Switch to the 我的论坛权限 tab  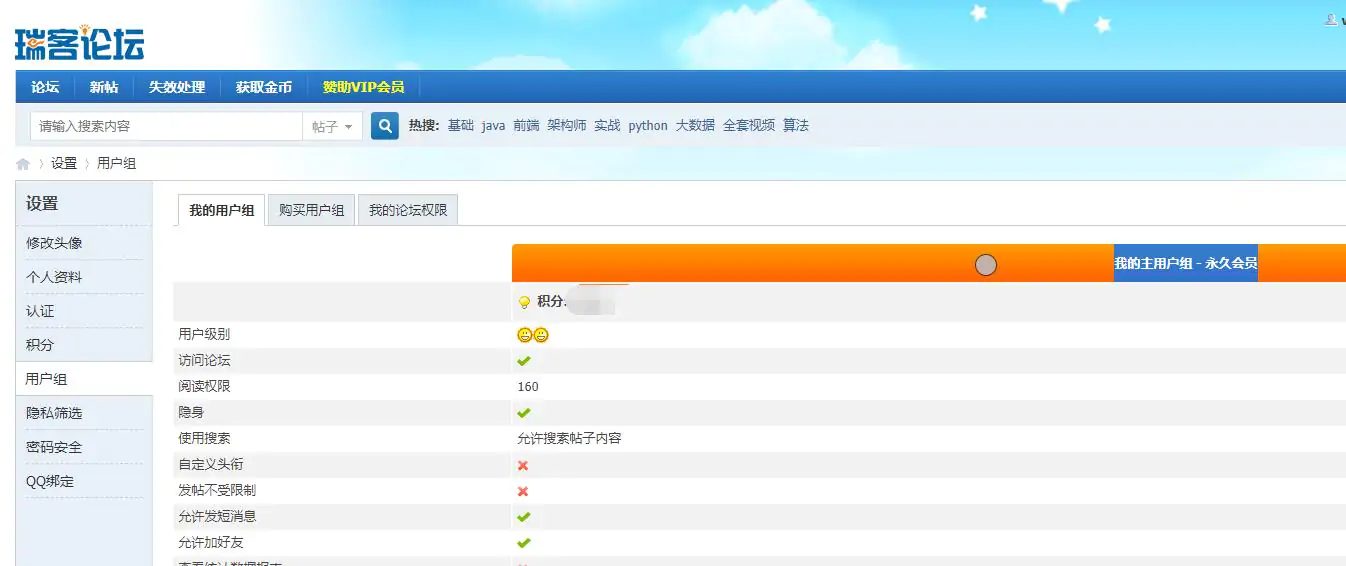tap(408, 210)
